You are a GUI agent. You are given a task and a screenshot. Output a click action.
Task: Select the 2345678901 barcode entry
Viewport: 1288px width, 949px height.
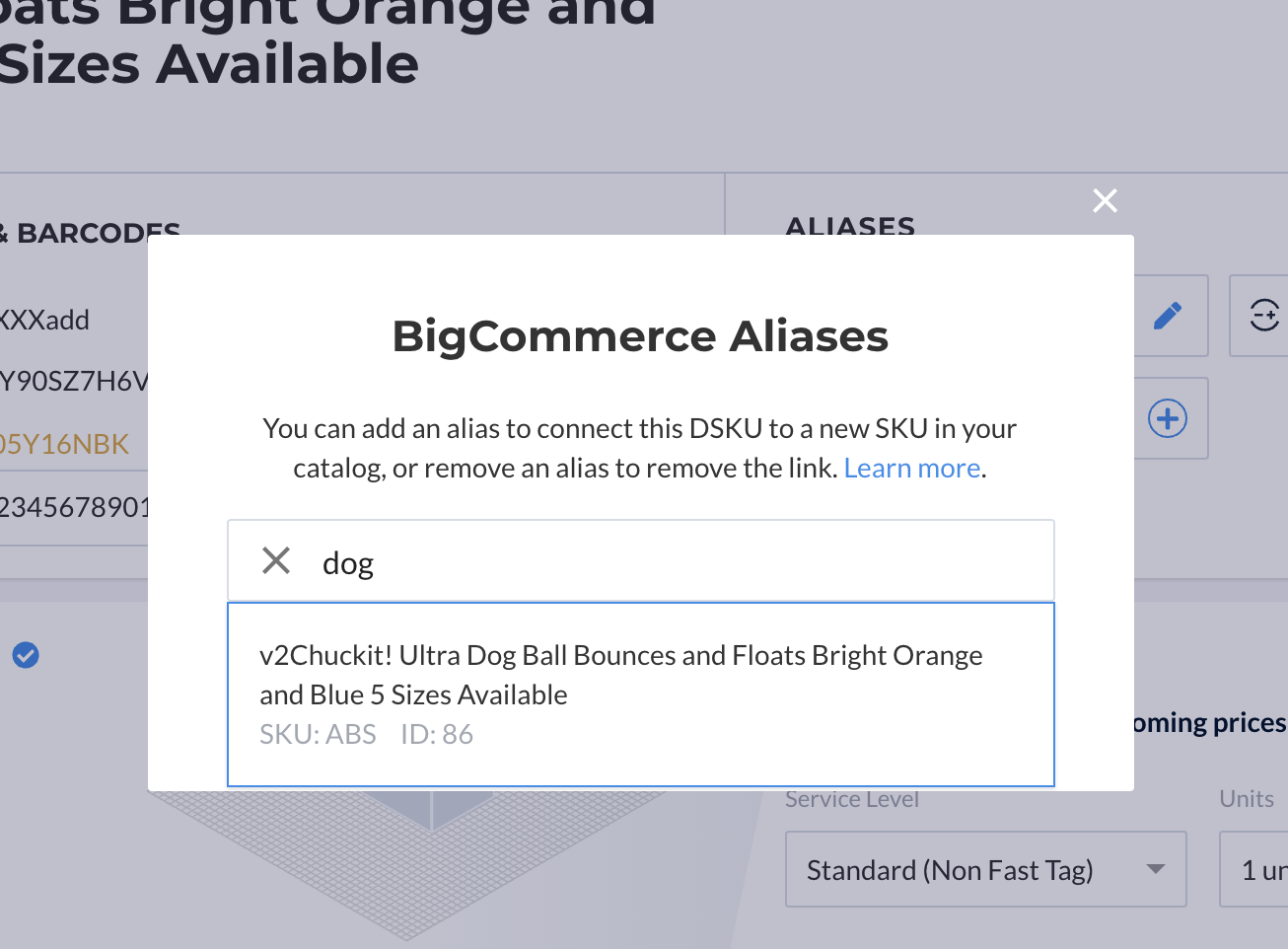click(x=74, y=507)
